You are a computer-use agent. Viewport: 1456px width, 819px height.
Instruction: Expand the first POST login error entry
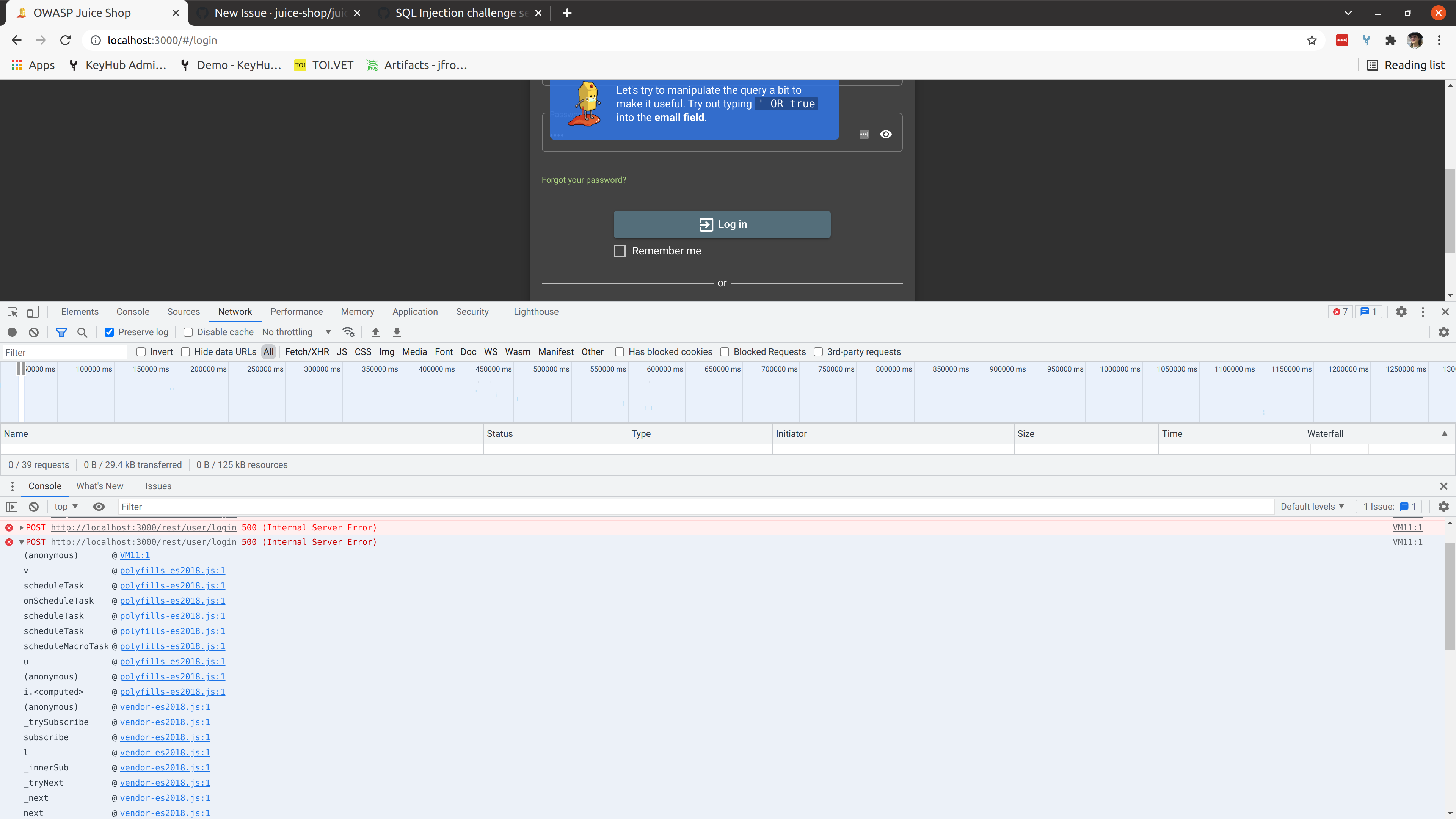[x=22, y=527]
